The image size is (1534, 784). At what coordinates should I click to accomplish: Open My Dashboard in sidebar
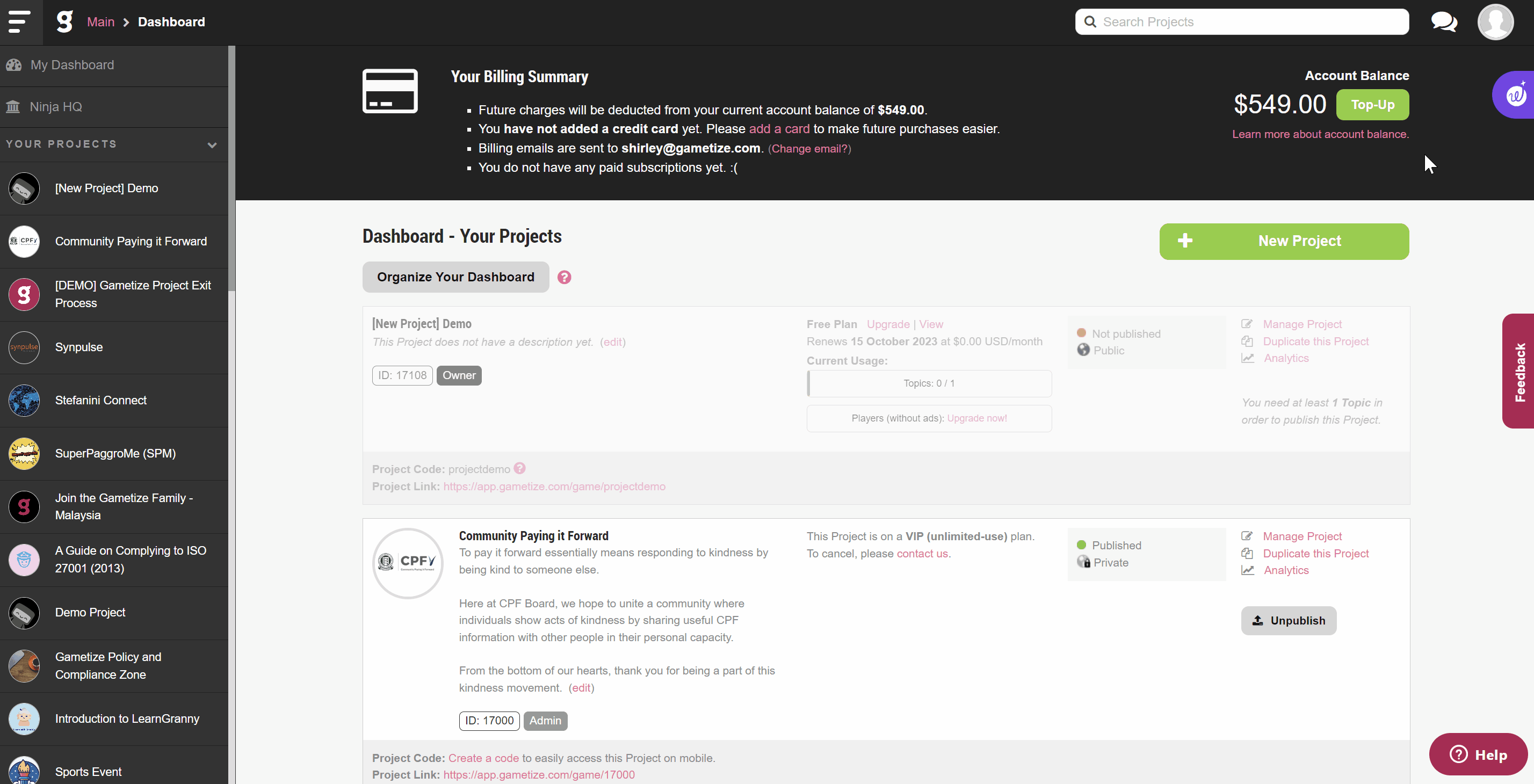pyautogui.click(x=114, y=65)
